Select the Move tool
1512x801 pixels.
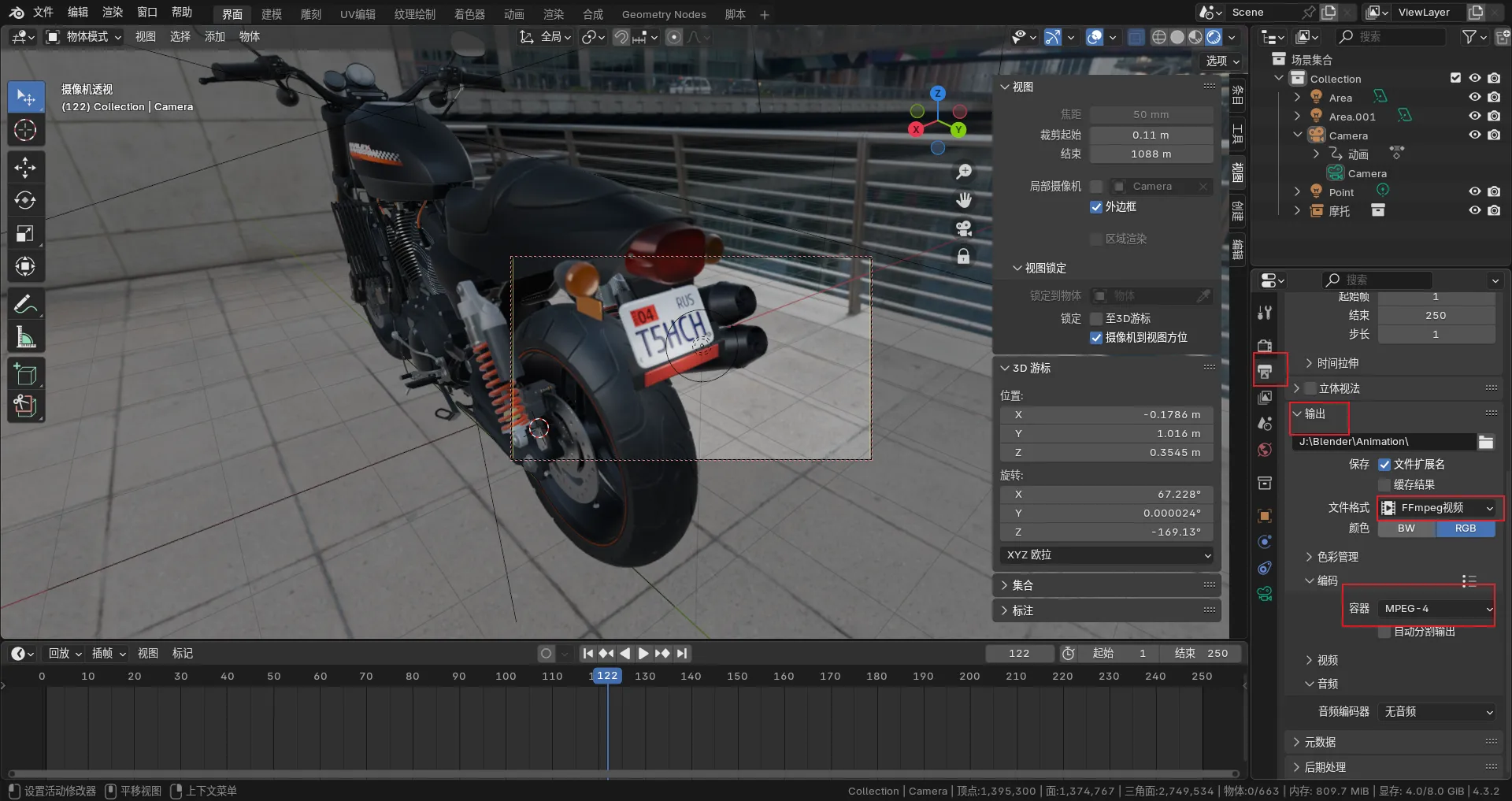pos(25,167)
